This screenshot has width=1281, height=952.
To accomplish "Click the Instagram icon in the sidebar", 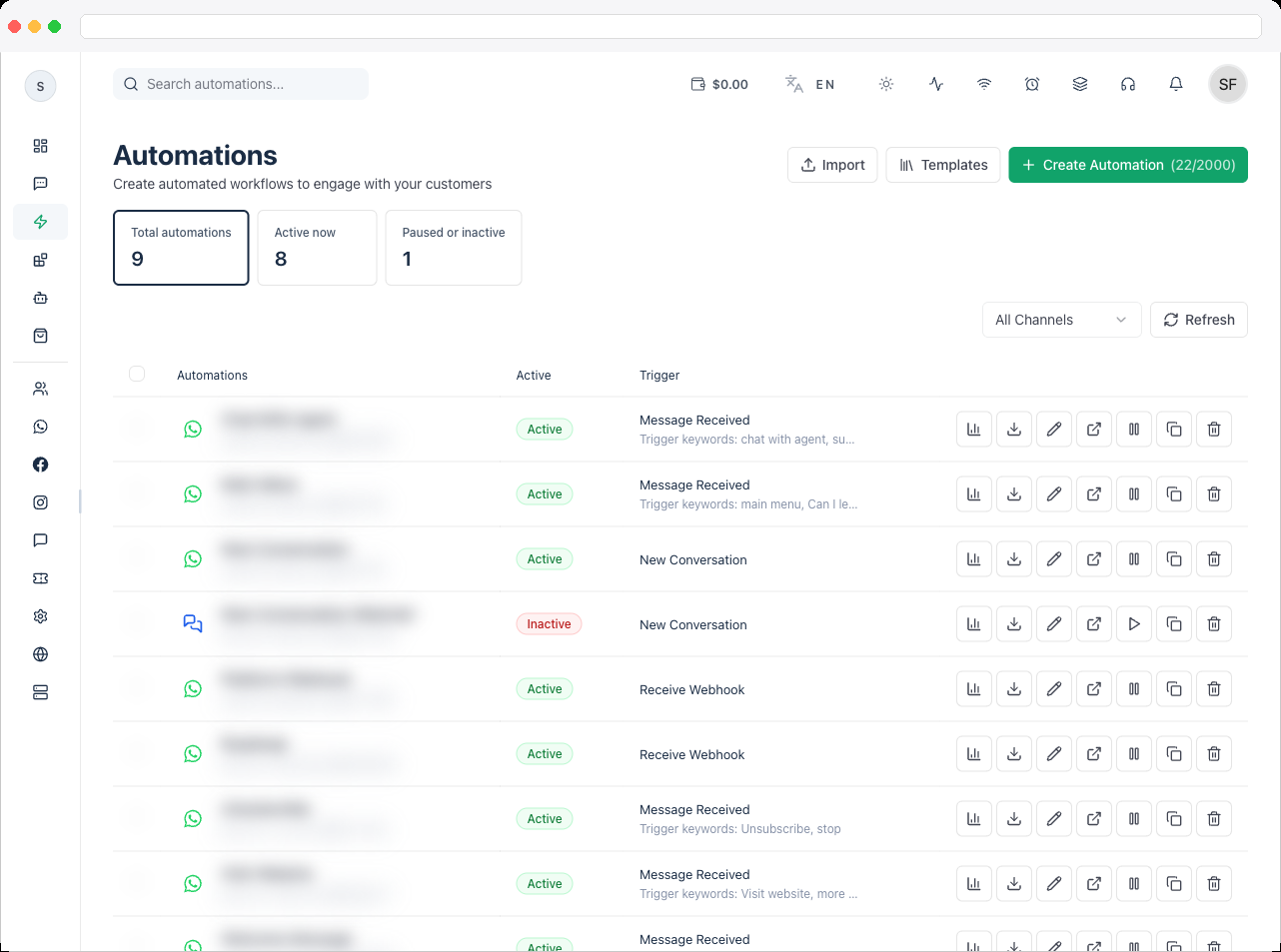I will tap(40, 502).
